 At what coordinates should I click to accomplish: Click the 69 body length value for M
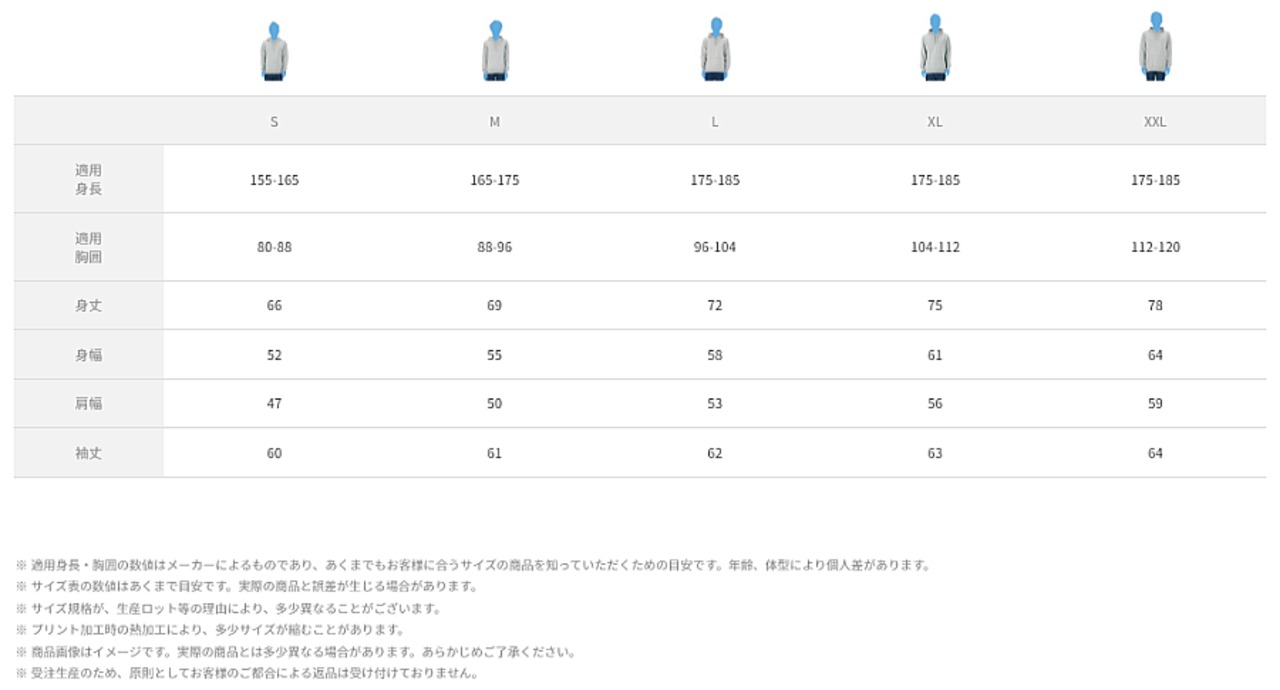[495, 306]
